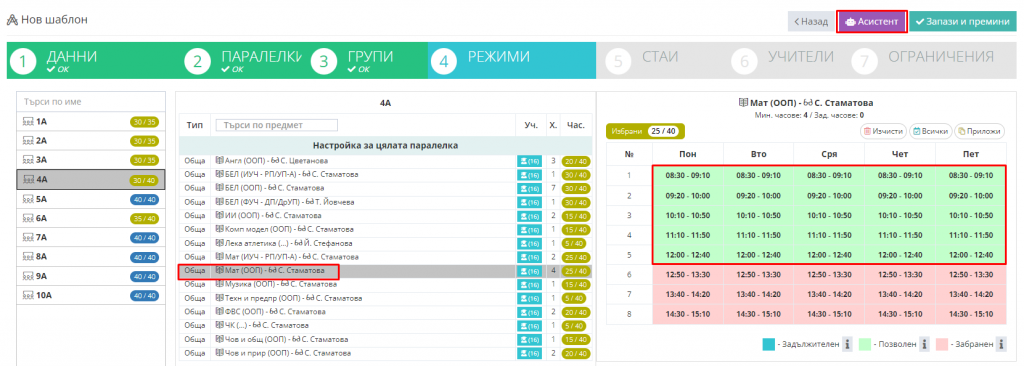1024x366 pixels.
Task: Click students icon for ФВС (ООП) row
Action: 530,312
